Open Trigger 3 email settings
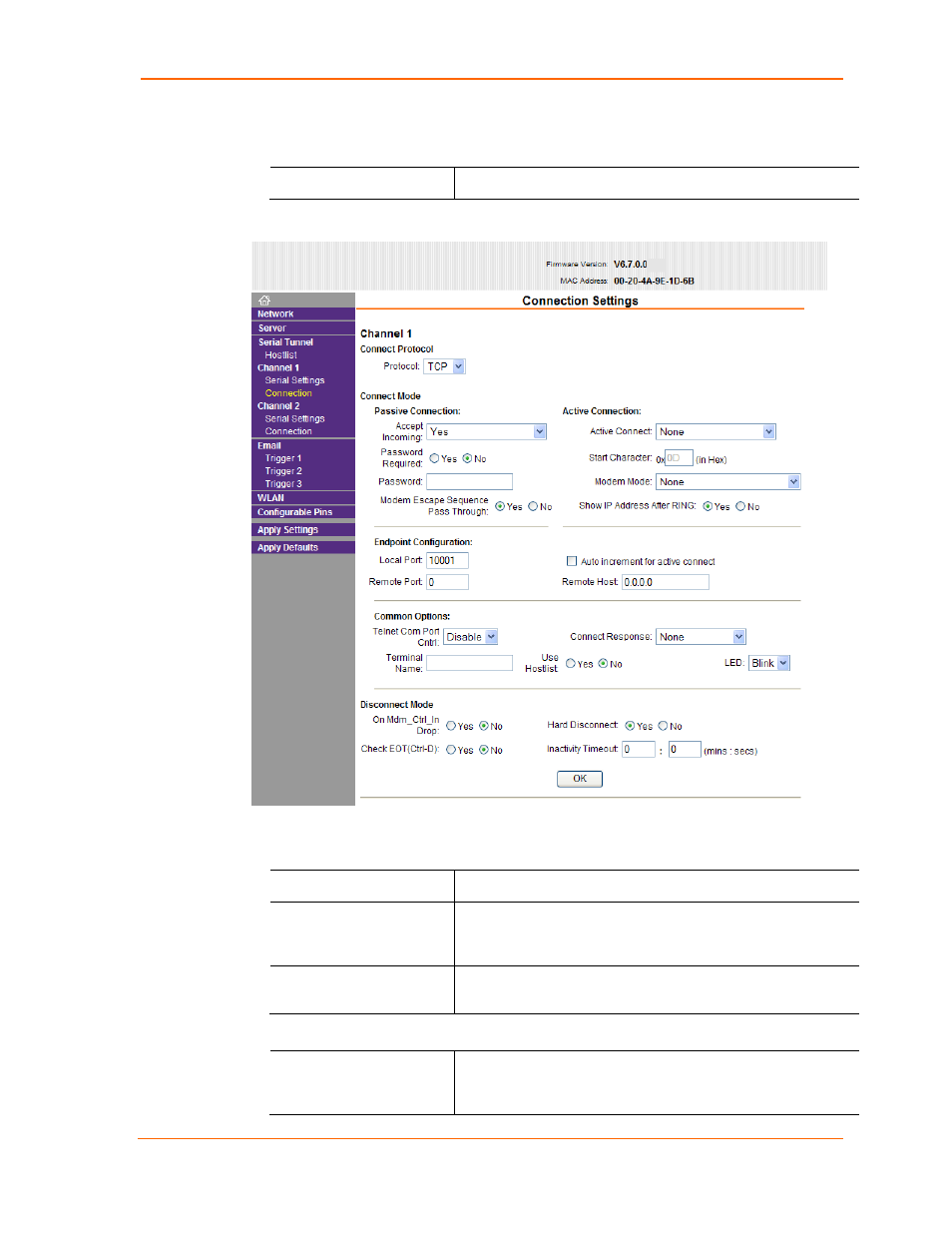The image size is (952, 1233). tap(283, 484)
